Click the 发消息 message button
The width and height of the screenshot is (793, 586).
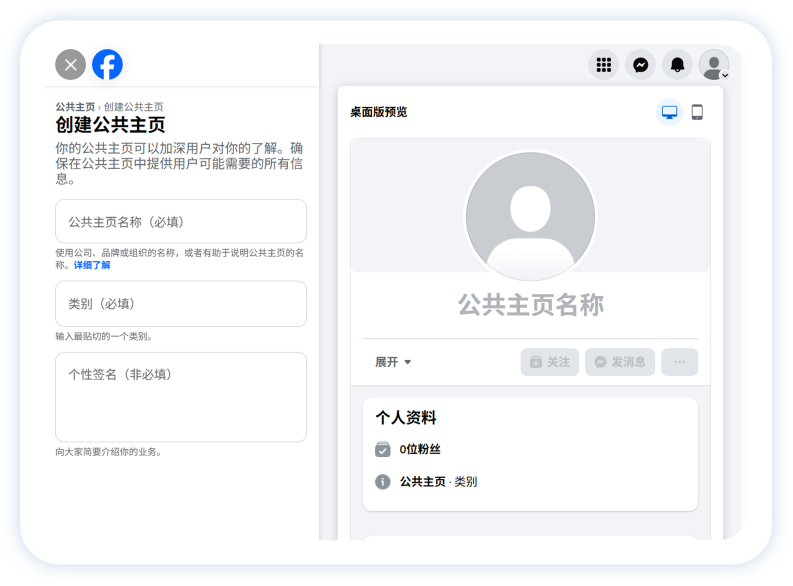[620, 362]
